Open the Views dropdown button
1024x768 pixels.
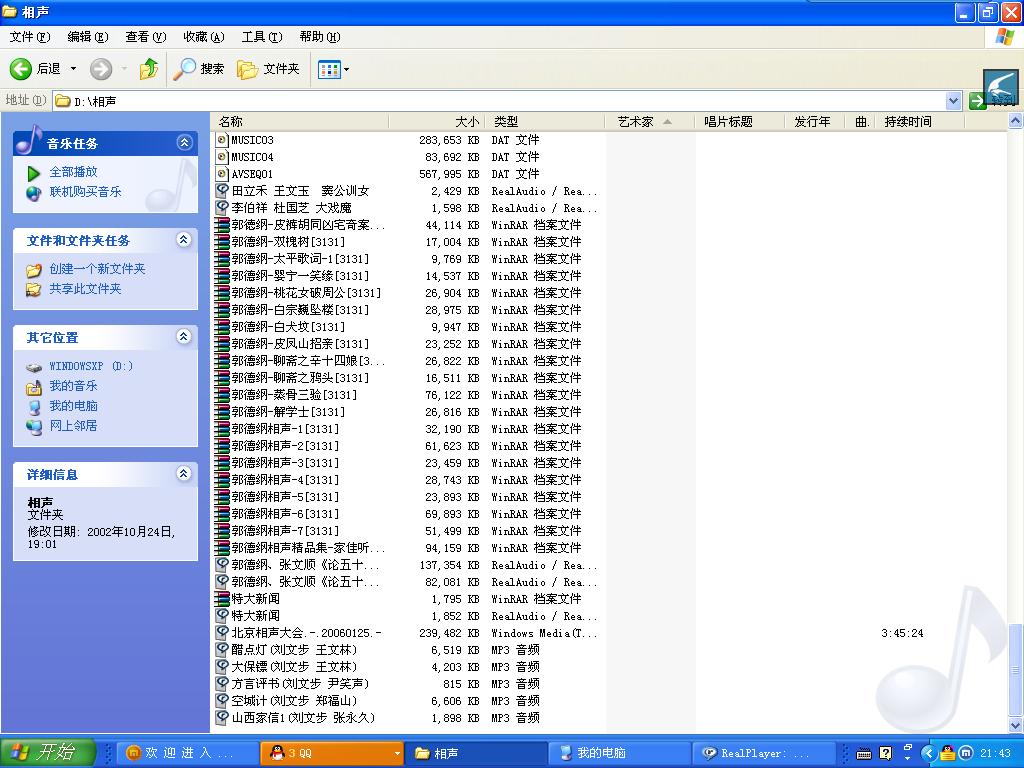(x=333, y=69)
